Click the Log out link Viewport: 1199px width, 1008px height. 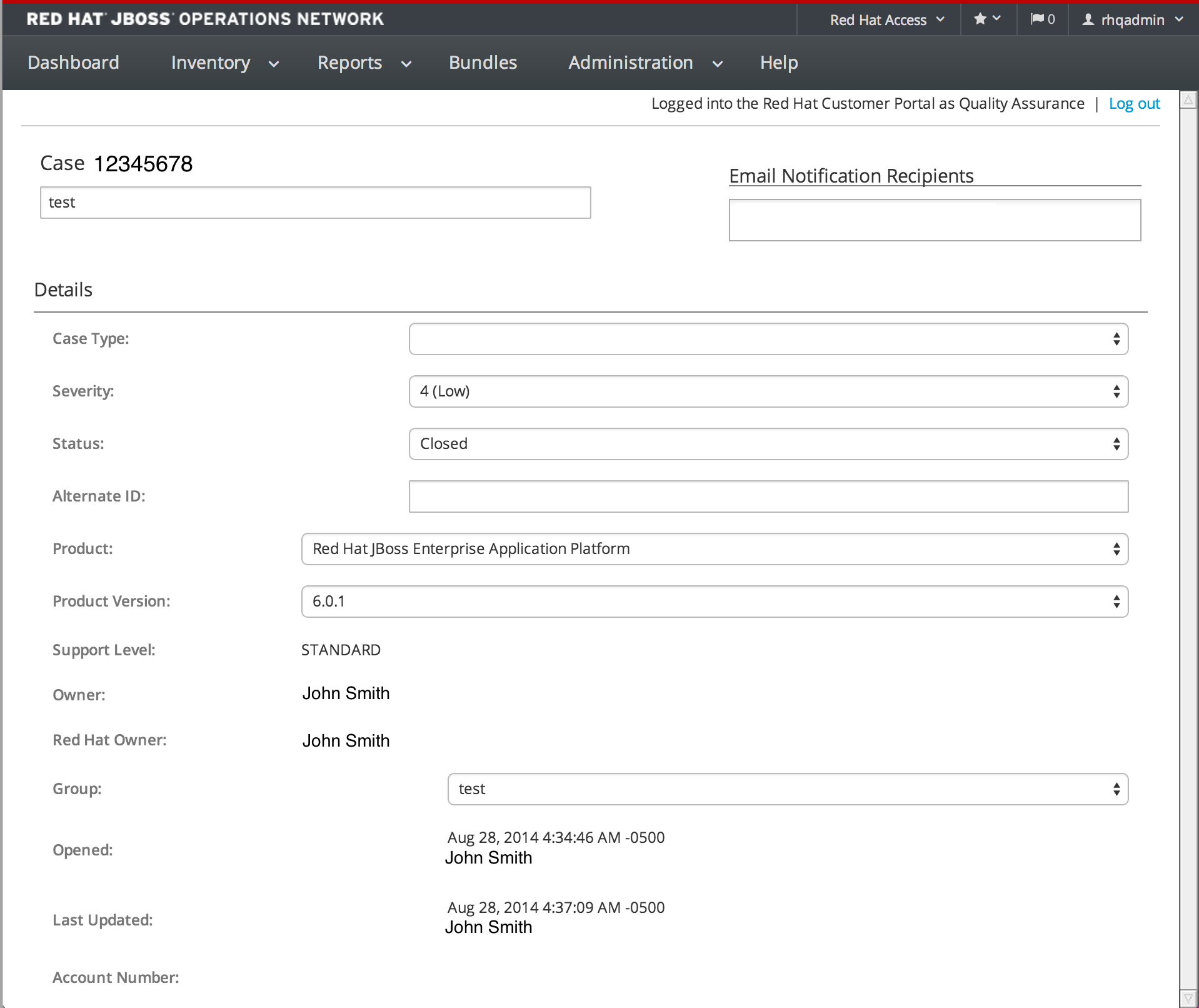1134,103
